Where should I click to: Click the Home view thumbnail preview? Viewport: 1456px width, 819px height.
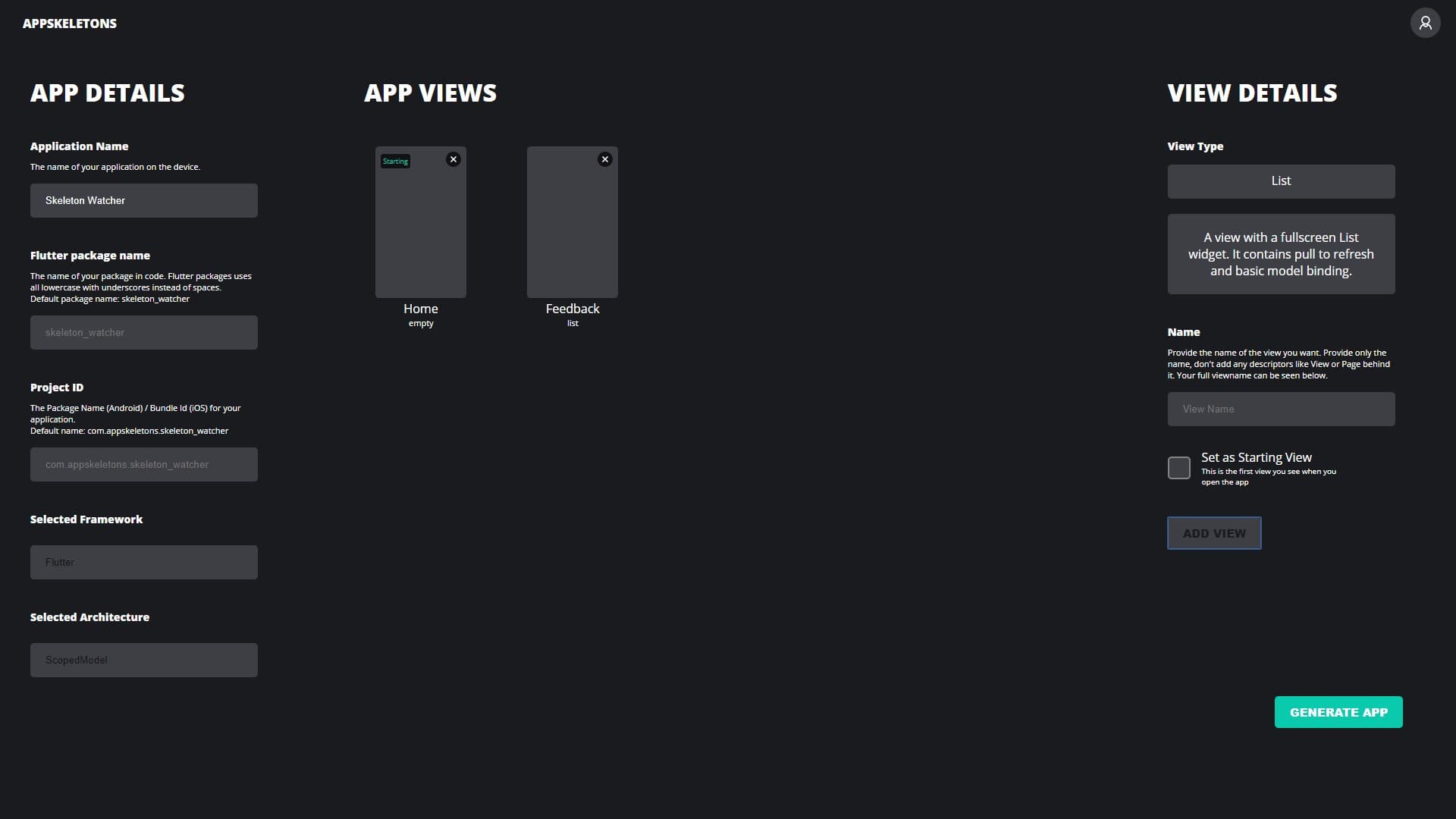click(x=420, y=222)
